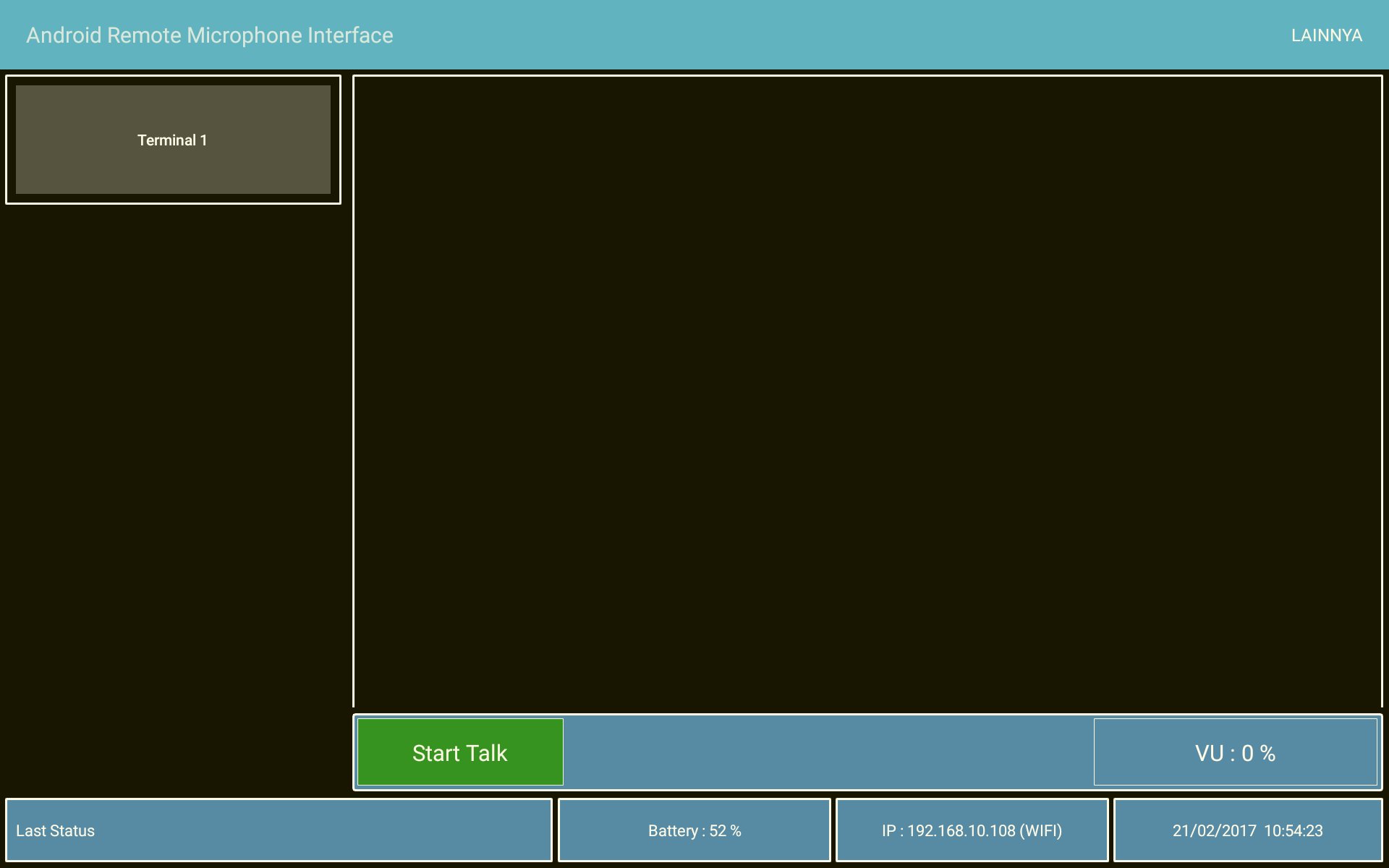The image size is (1389, 868).
Task: Click the Battery : 52 % indicator
Action: 694,830
